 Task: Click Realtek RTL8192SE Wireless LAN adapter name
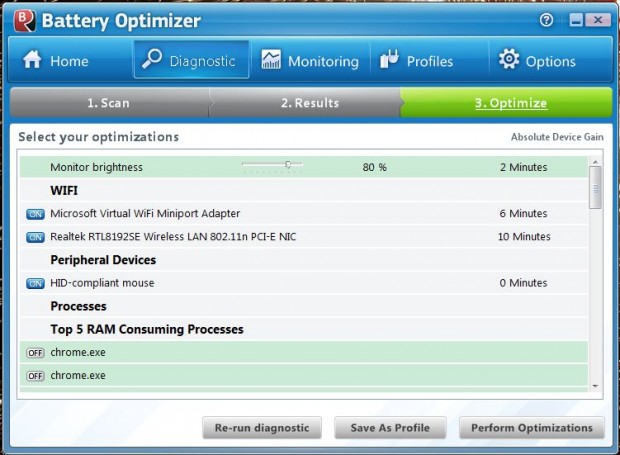tap(173, 237)
